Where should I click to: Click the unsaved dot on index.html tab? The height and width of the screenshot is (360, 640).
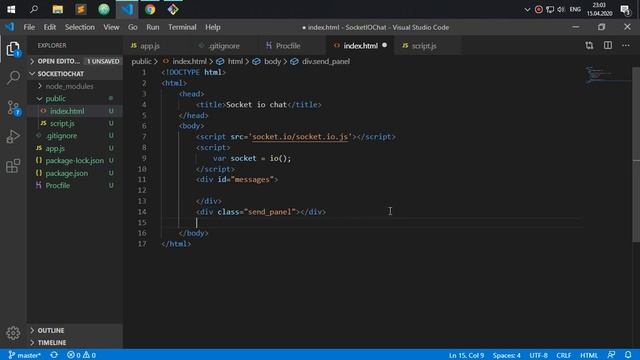point(384,45)
